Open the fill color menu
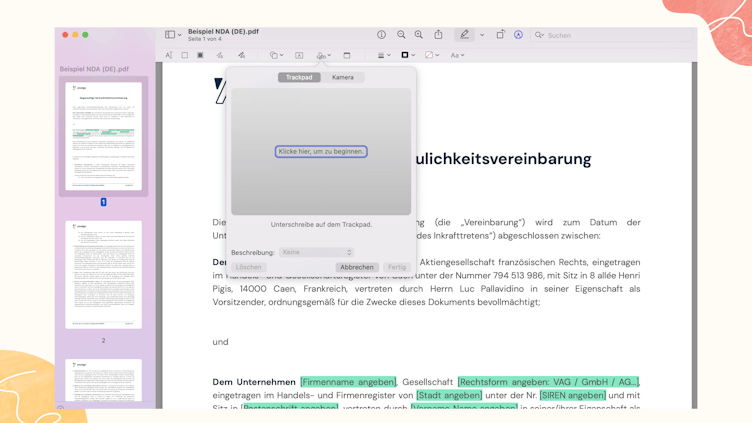 [432, 55]
